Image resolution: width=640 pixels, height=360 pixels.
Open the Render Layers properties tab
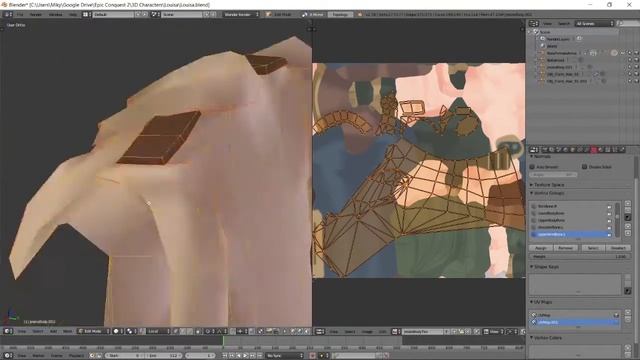[551, 150]
